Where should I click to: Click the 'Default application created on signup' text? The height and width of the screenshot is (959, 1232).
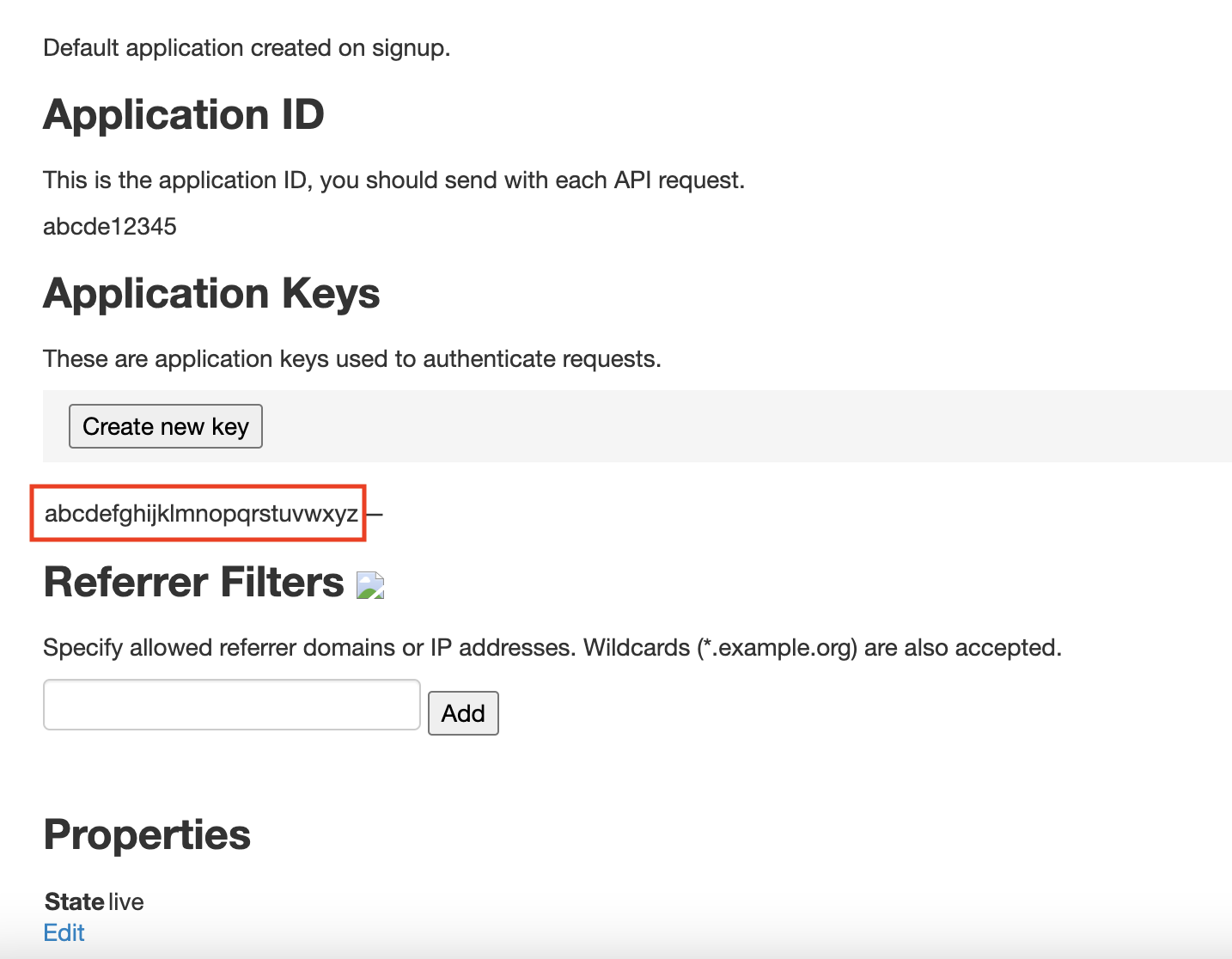(247, 48)
